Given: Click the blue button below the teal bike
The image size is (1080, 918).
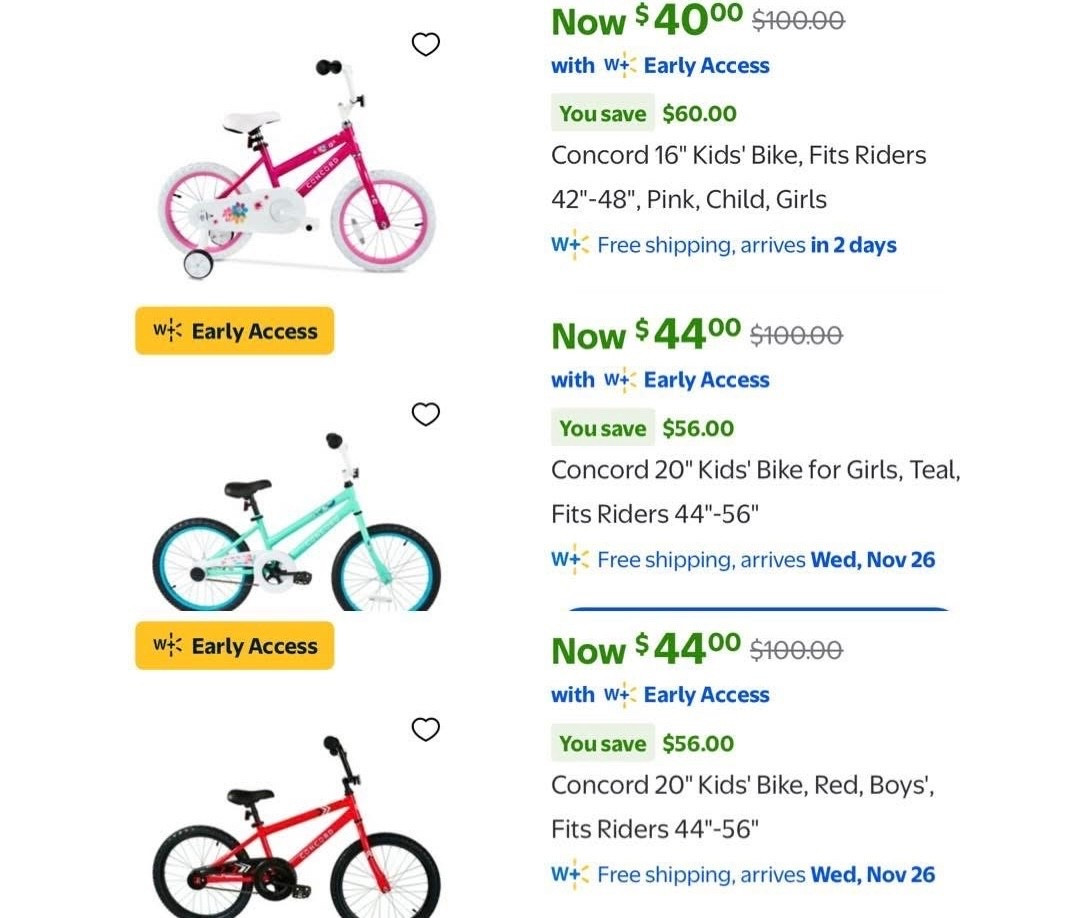Looking at the screenshot, I should (x=756, y=609).
